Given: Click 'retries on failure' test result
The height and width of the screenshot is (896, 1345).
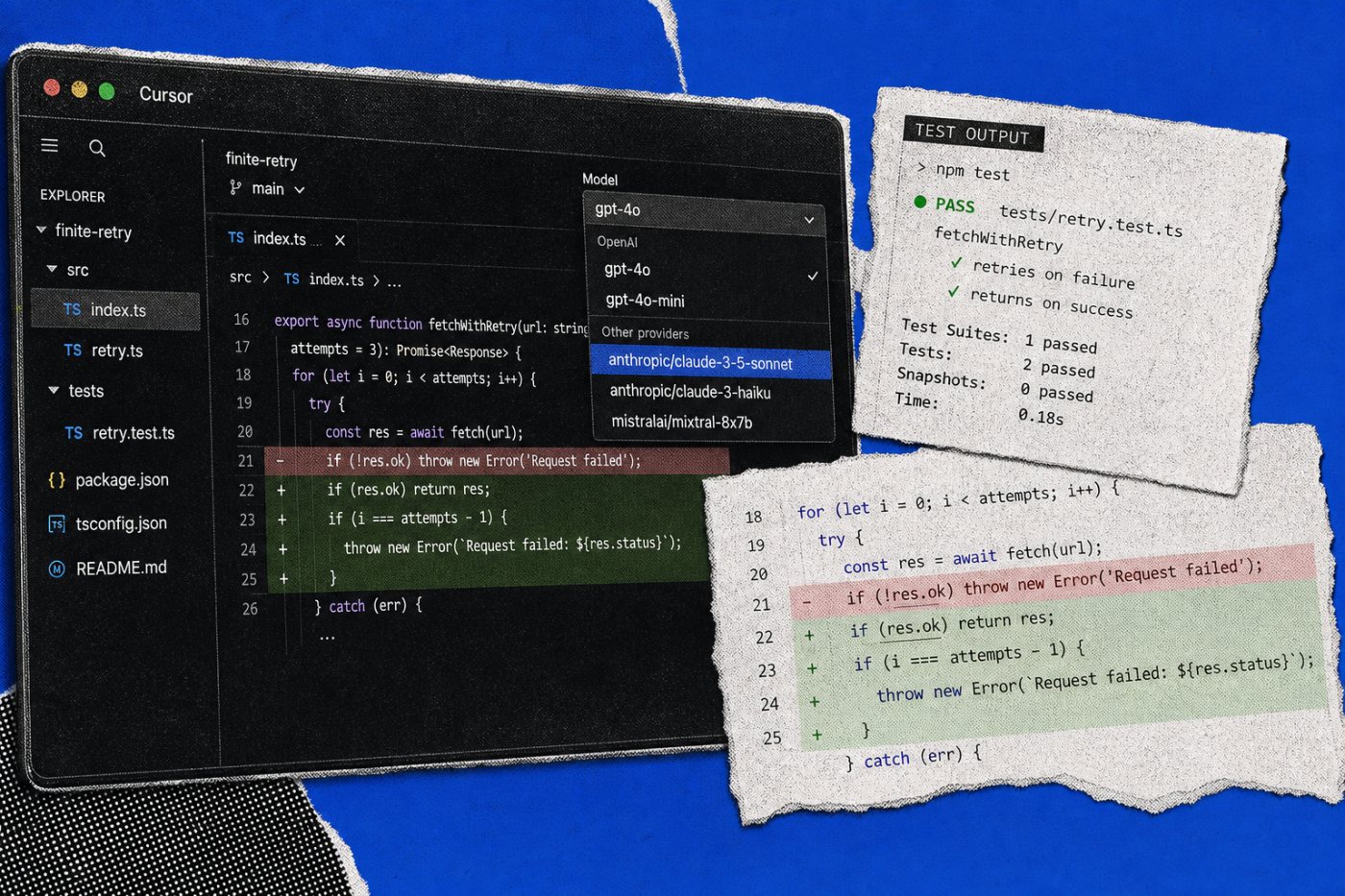Looking at the screenshot, I should [x=1054, y=274].
